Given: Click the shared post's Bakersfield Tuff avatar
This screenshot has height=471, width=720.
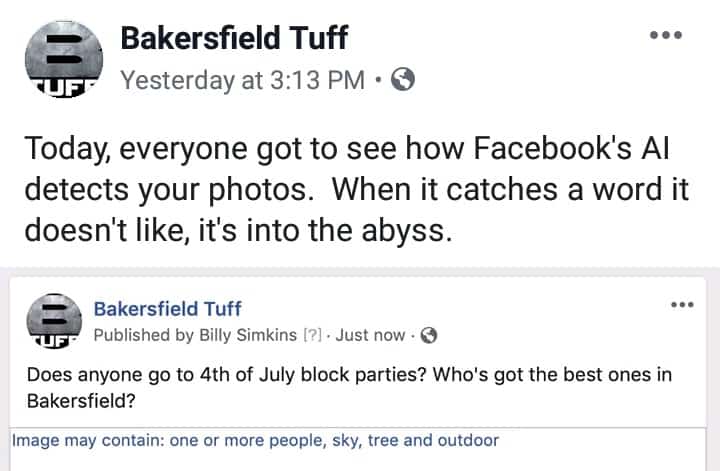Looking at the screenshot, I should 54,321.
